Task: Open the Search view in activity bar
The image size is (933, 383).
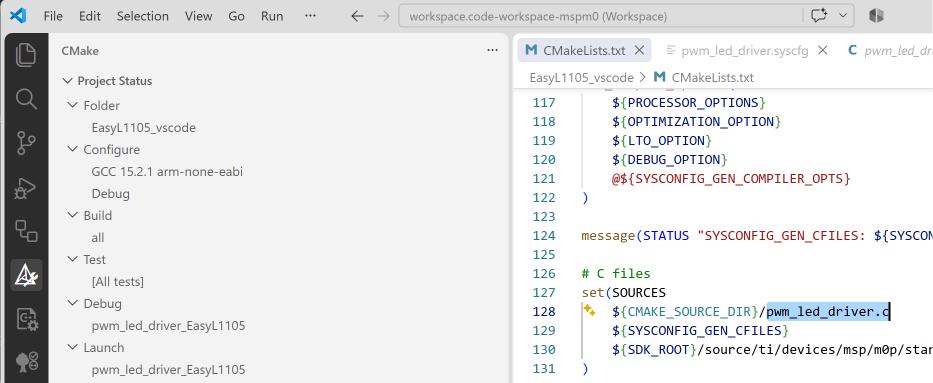Action: [x=26, y=99]
